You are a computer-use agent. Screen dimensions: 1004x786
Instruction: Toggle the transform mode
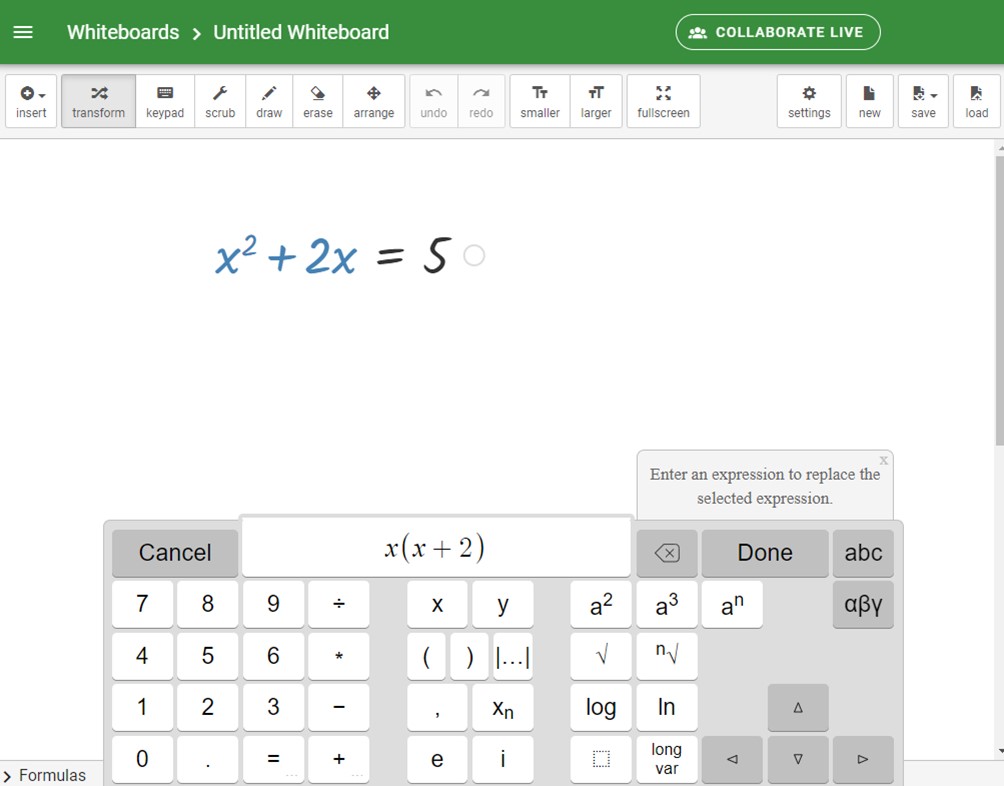(x=98, y=101)
